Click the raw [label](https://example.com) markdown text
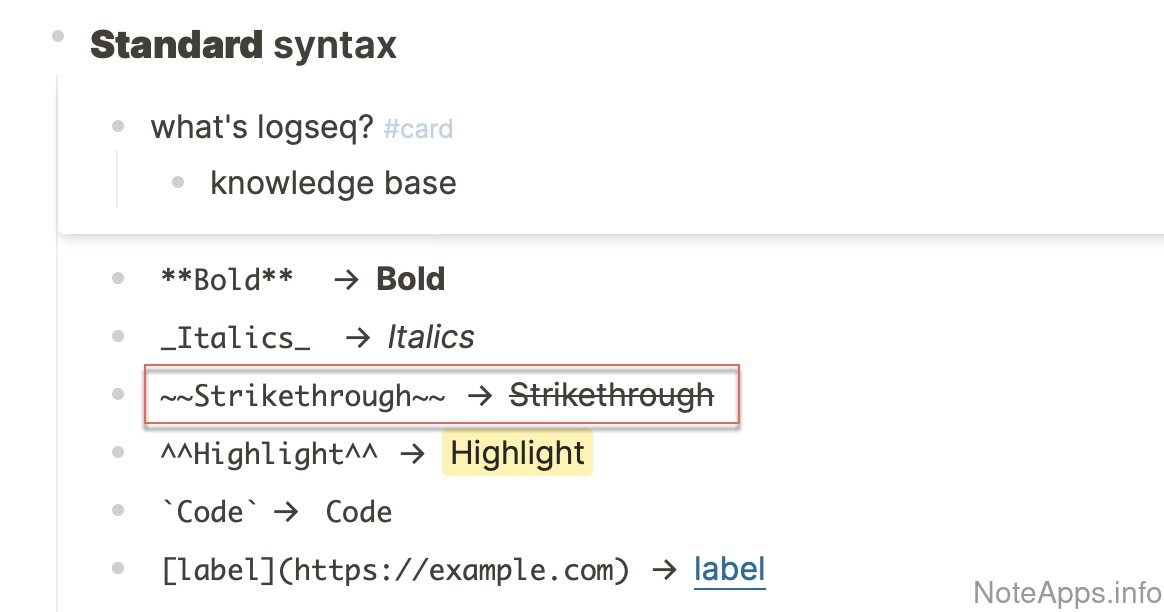This screenshot has width=1164, height=612. point(395,570)
